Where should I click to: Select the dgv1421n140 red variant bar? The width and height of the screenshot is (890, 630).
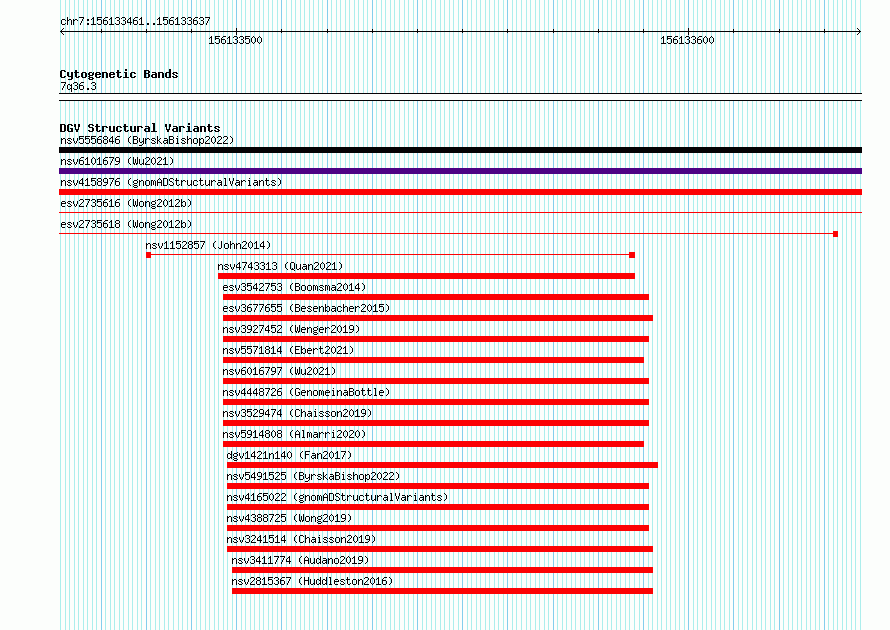[x=443, y=465]
